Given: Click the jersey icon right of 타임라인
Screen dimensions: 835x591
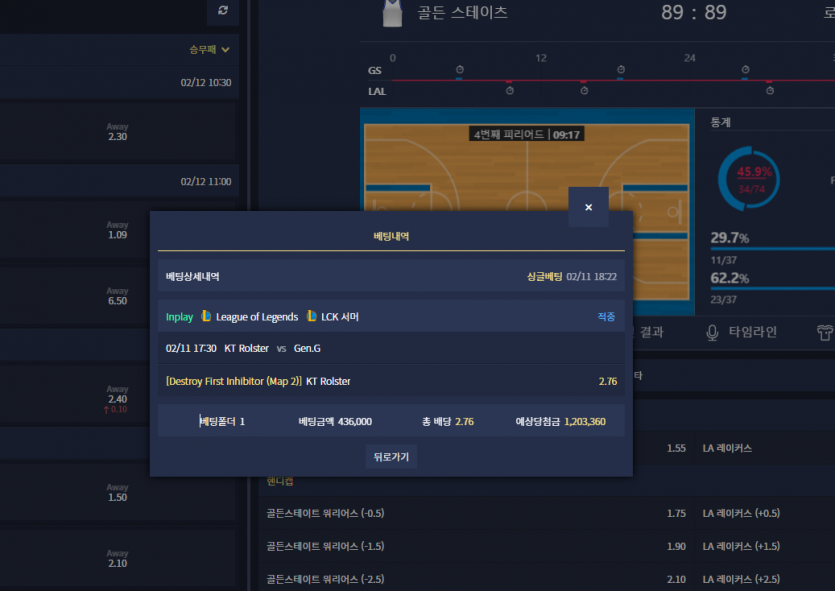Looking at the screenshot, I should click(825, 332).
